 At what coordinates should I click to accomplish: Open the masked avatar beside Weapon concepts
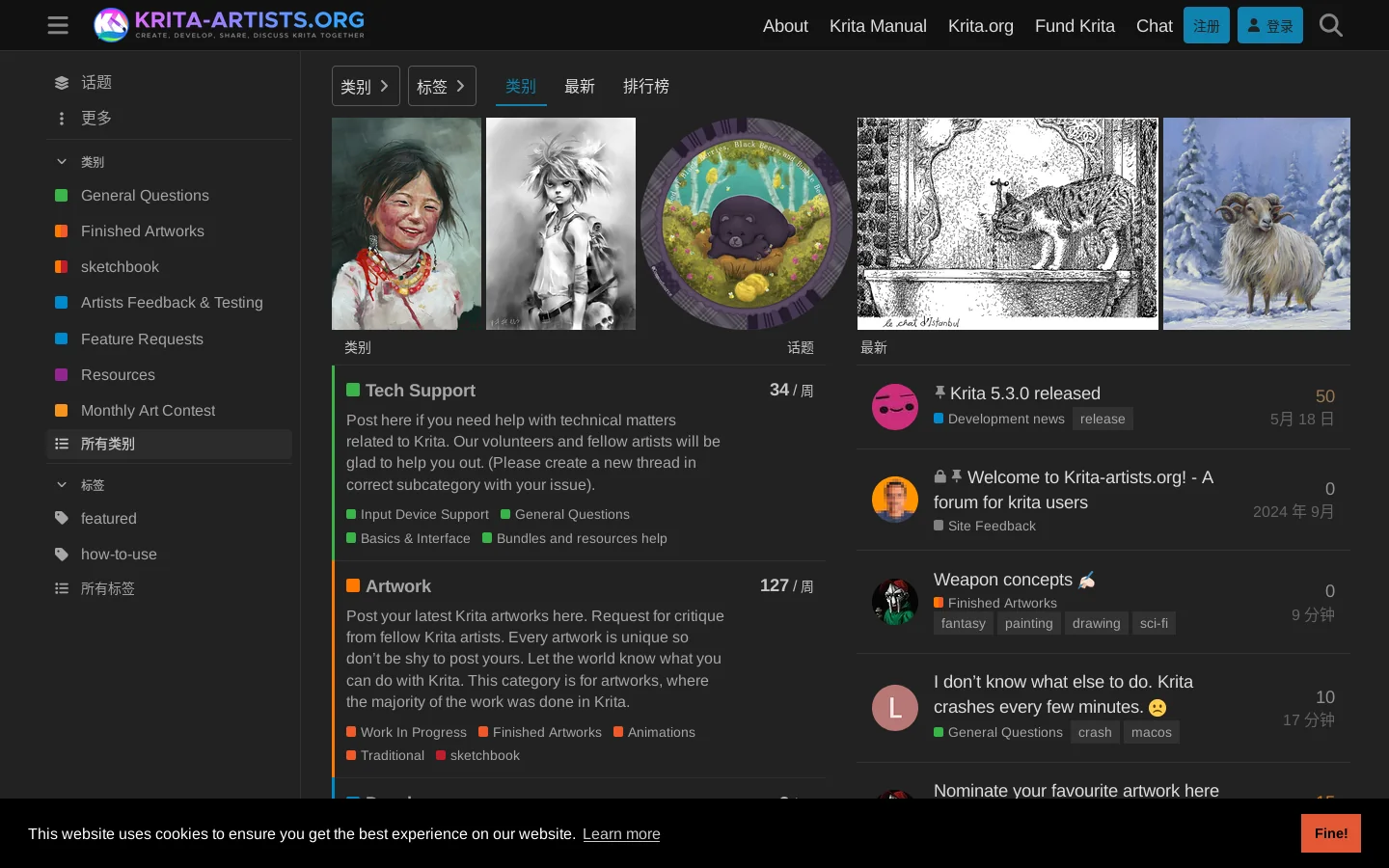point(895,602)
